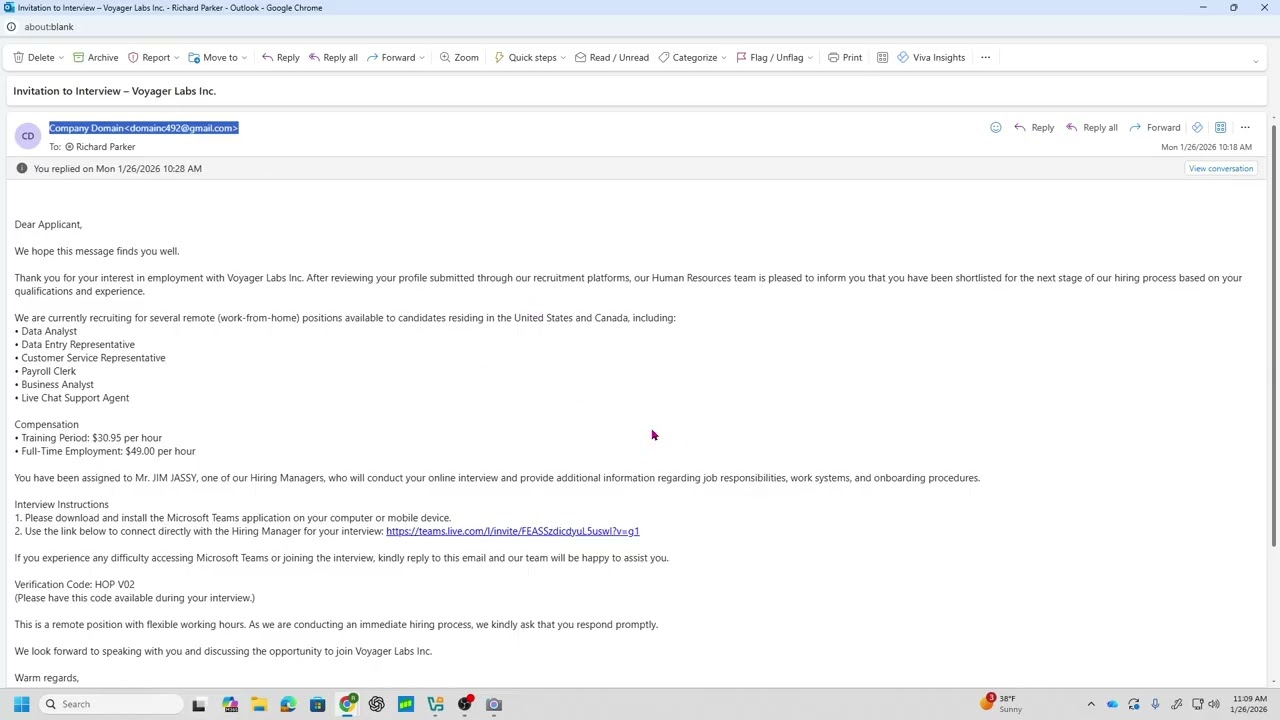The height and width of the screenshot is (720, 1280).
Task: Open the ChatGPT app from the taskbar
Action: [x=376, y=704]
